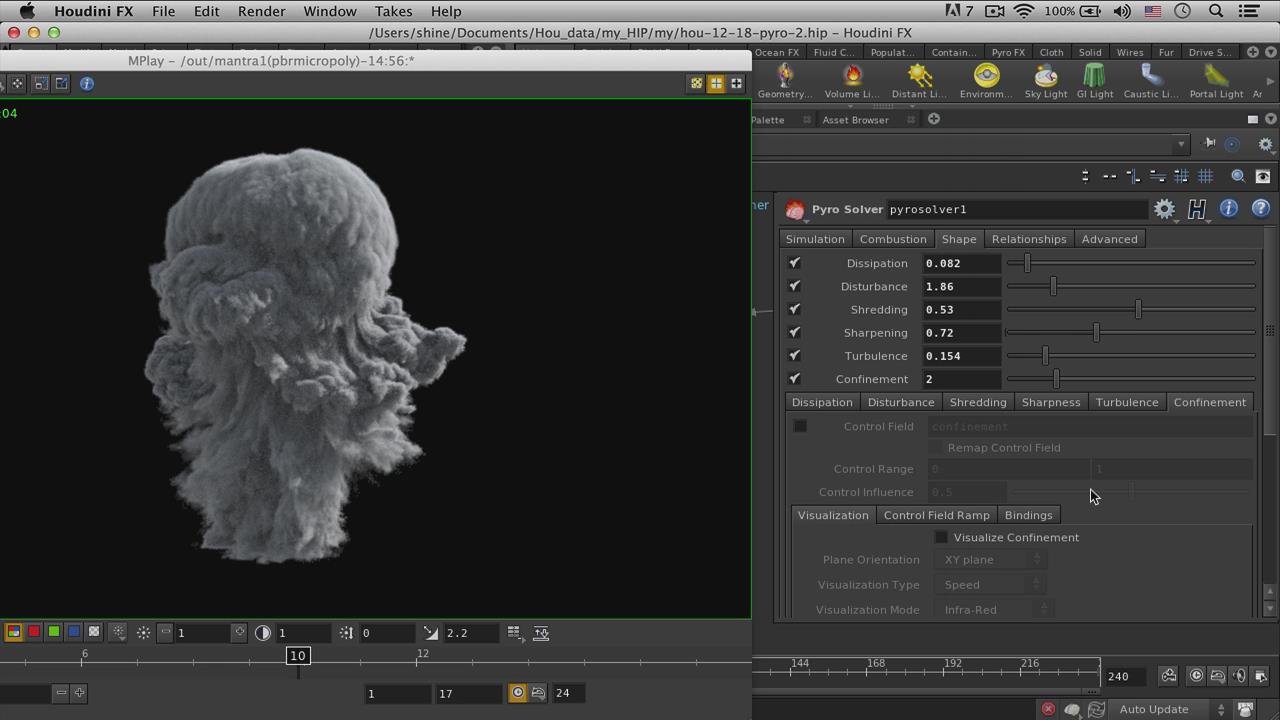Select the alpha checker channel in MPlay
1280x720 pixels.
(x=94, y=632)
